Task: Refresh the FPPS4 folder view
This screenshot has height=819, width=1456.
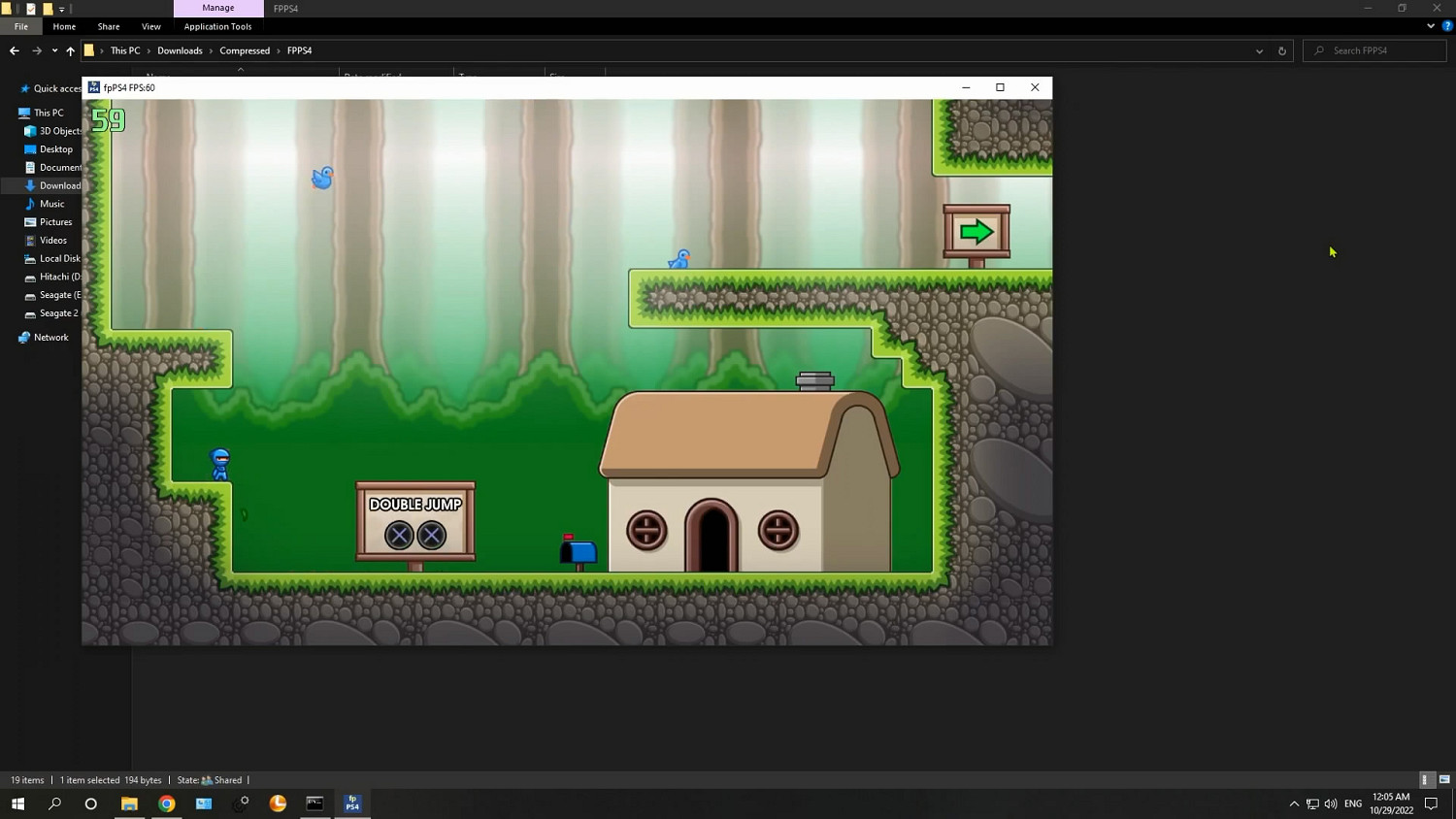Action: (1281, 50)
